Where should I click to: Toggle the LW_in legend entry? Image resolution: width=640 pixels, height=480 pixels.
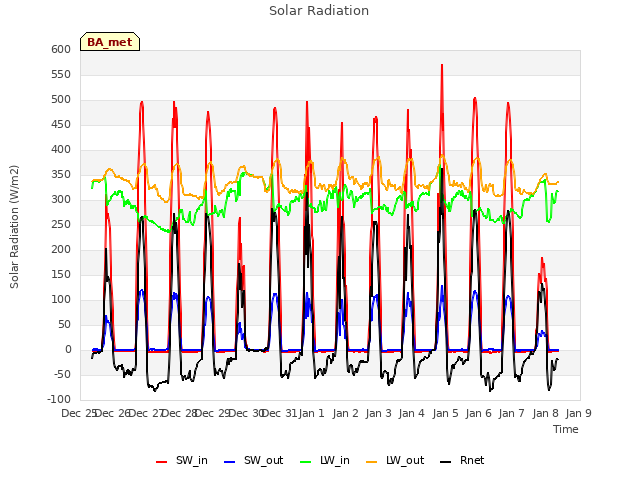[325, 460]
